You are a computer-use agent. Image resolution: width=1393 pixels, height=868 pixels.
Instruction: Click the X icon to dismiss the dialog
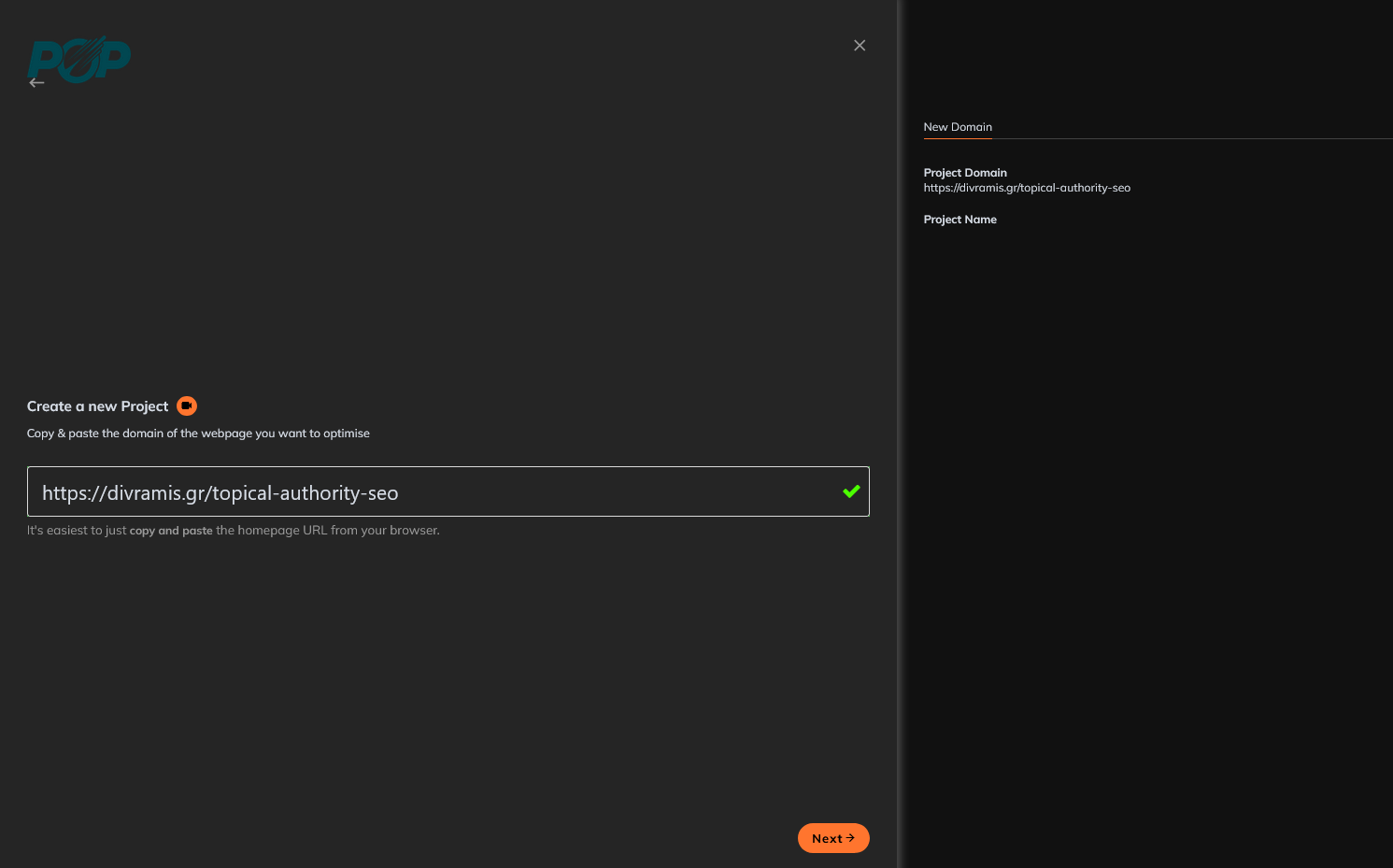(860, 45)
